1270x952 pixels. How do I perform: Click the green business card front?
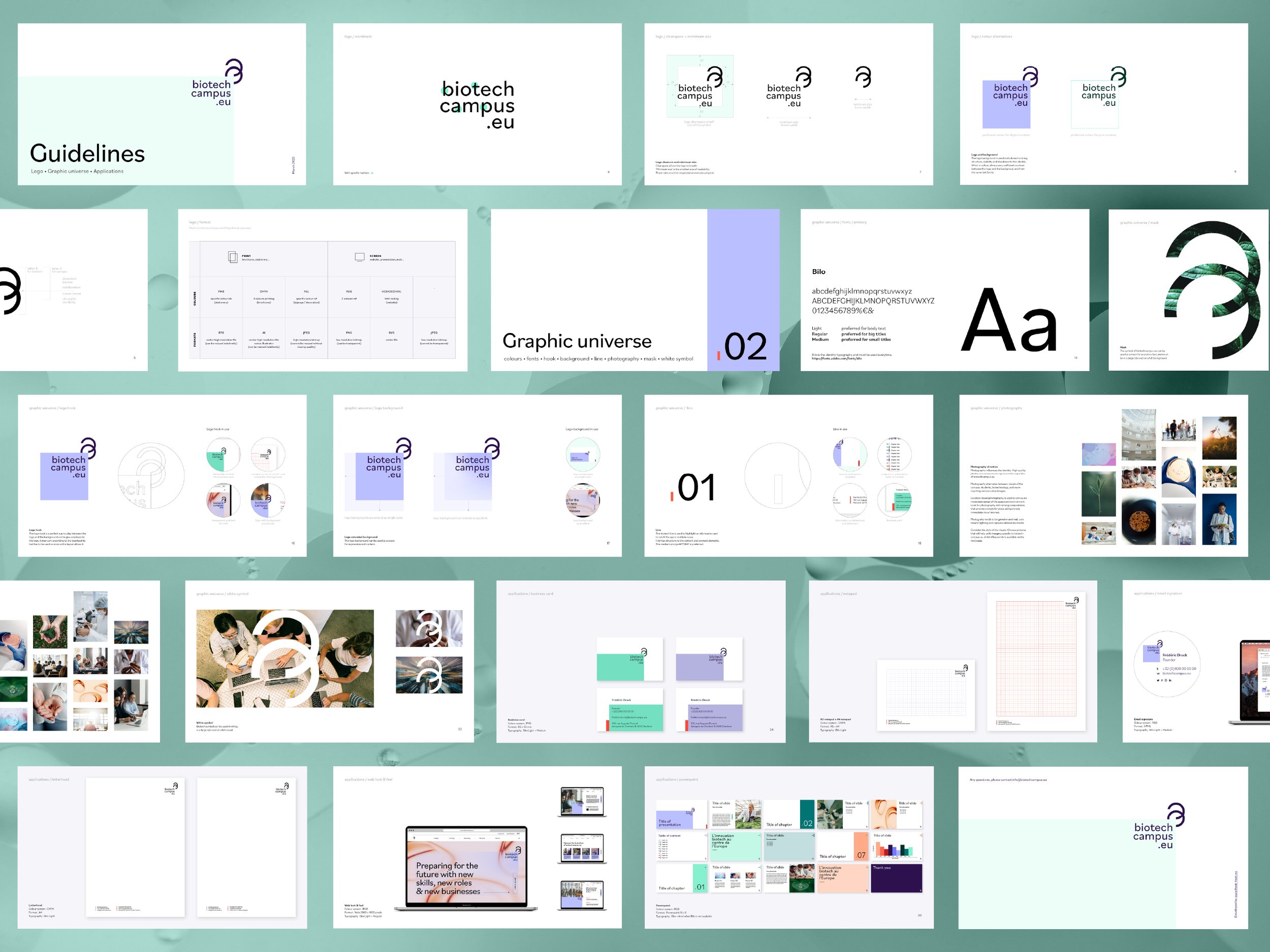[x=629, y=660]
